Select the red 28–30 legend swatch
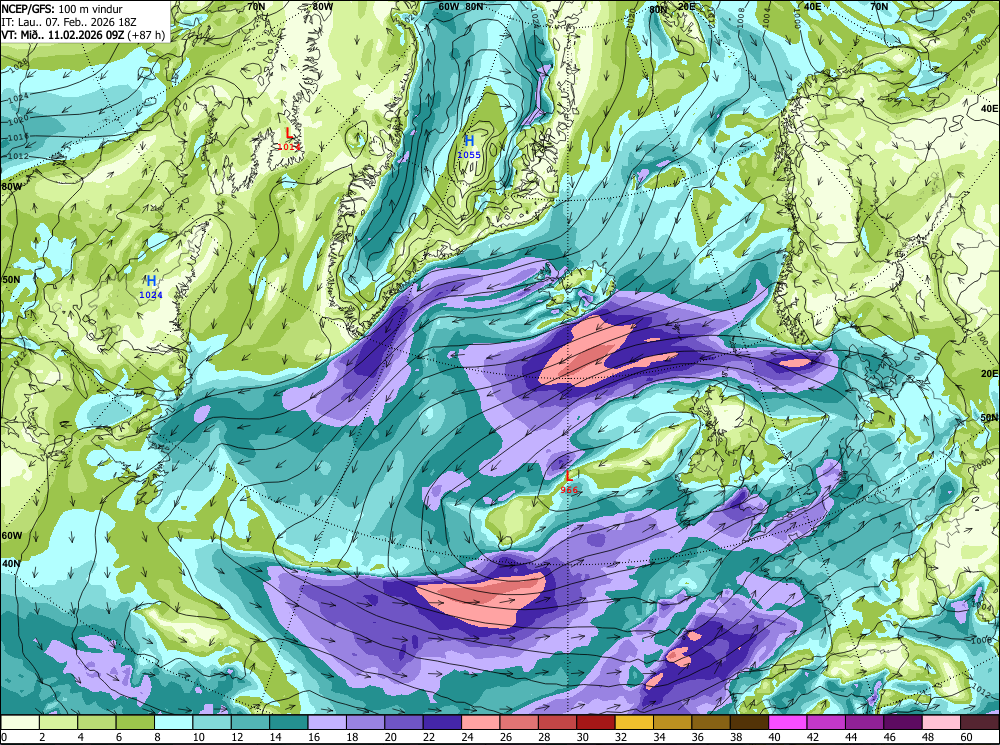 (557, 722)
